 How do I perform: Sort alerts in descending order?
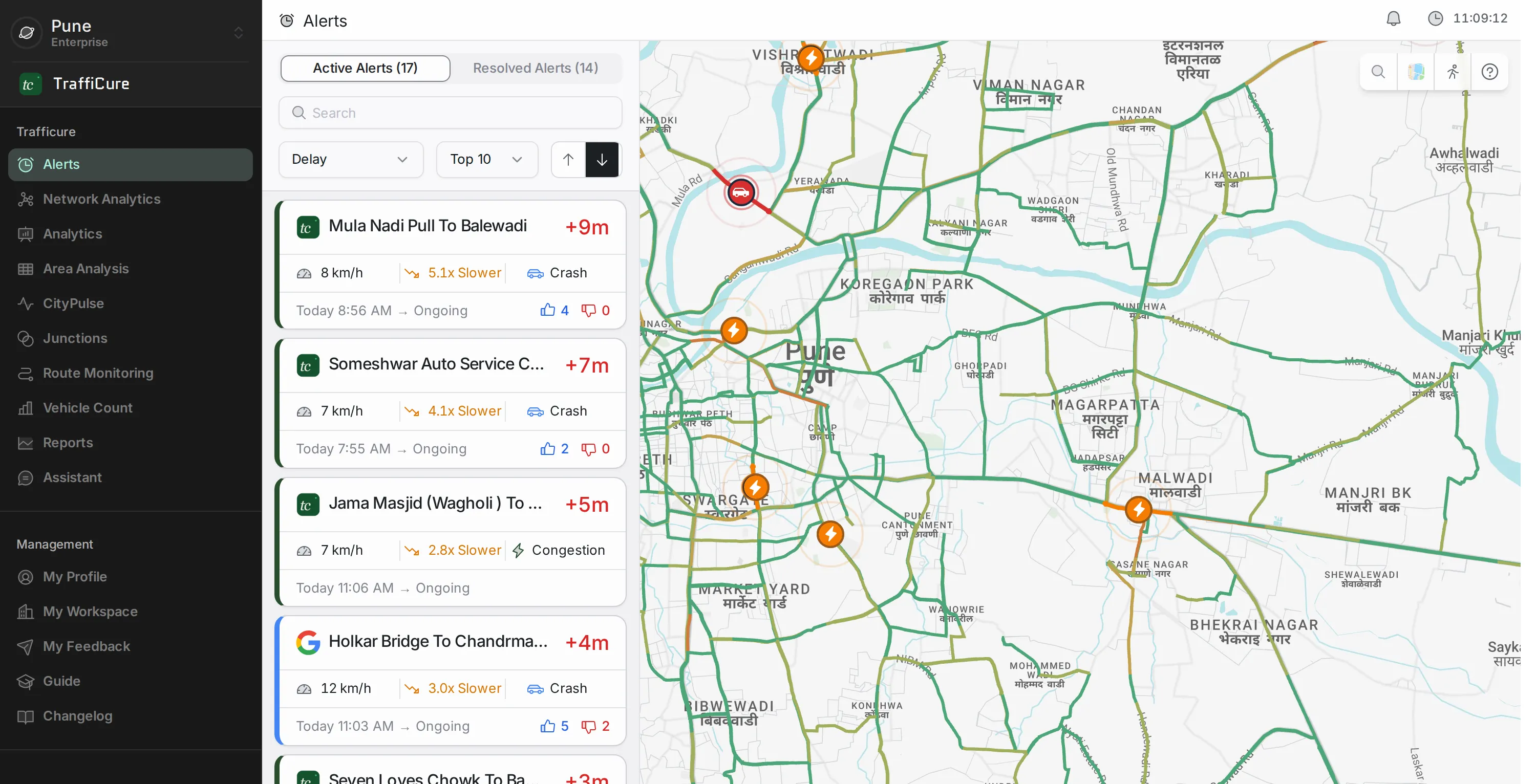[602, 159]
